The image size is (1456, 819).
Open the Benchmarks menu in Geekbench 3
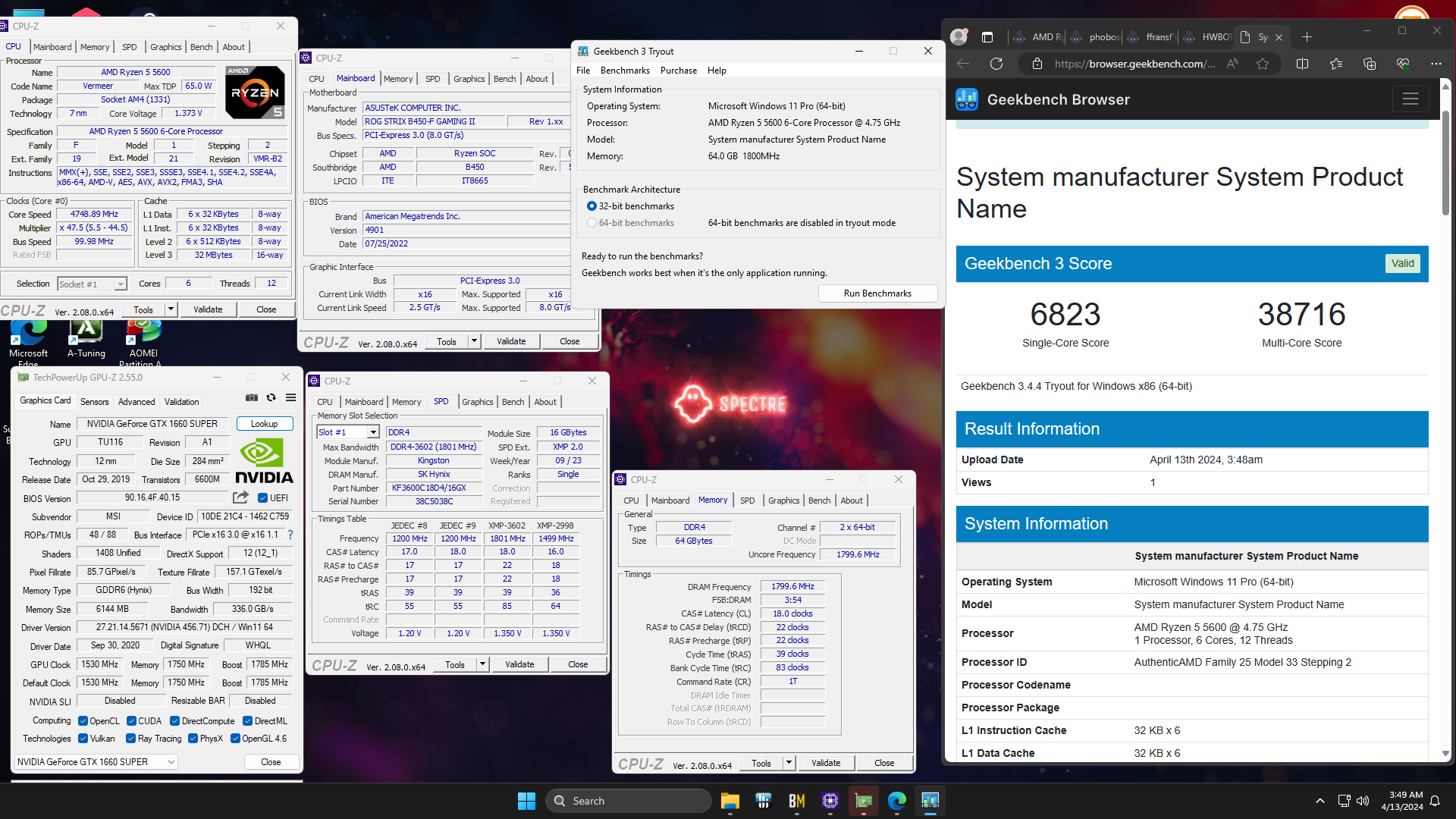625,71
